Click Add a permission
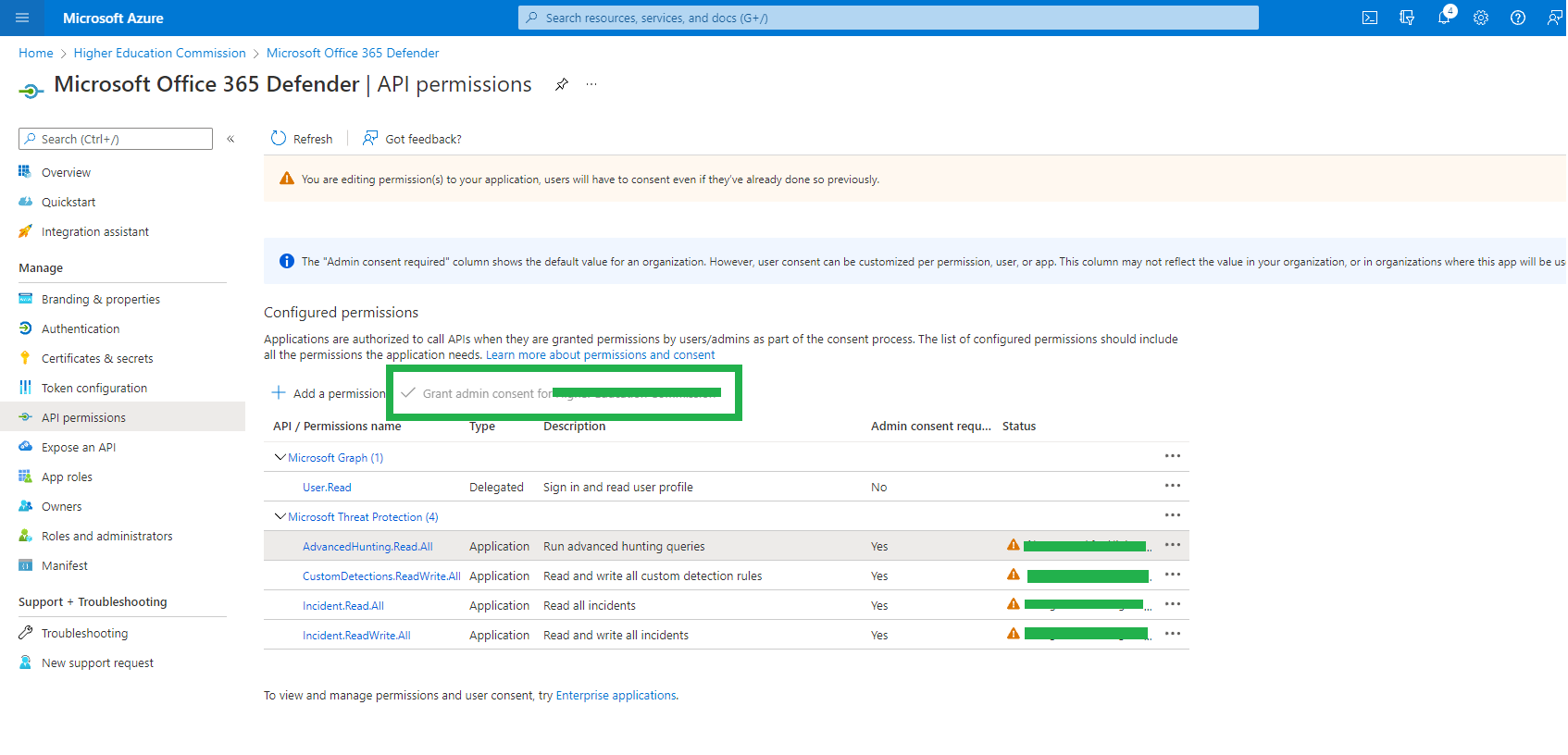Image resolution: width=1568 pixels, height=755 pixels. (x=328, y=393)
